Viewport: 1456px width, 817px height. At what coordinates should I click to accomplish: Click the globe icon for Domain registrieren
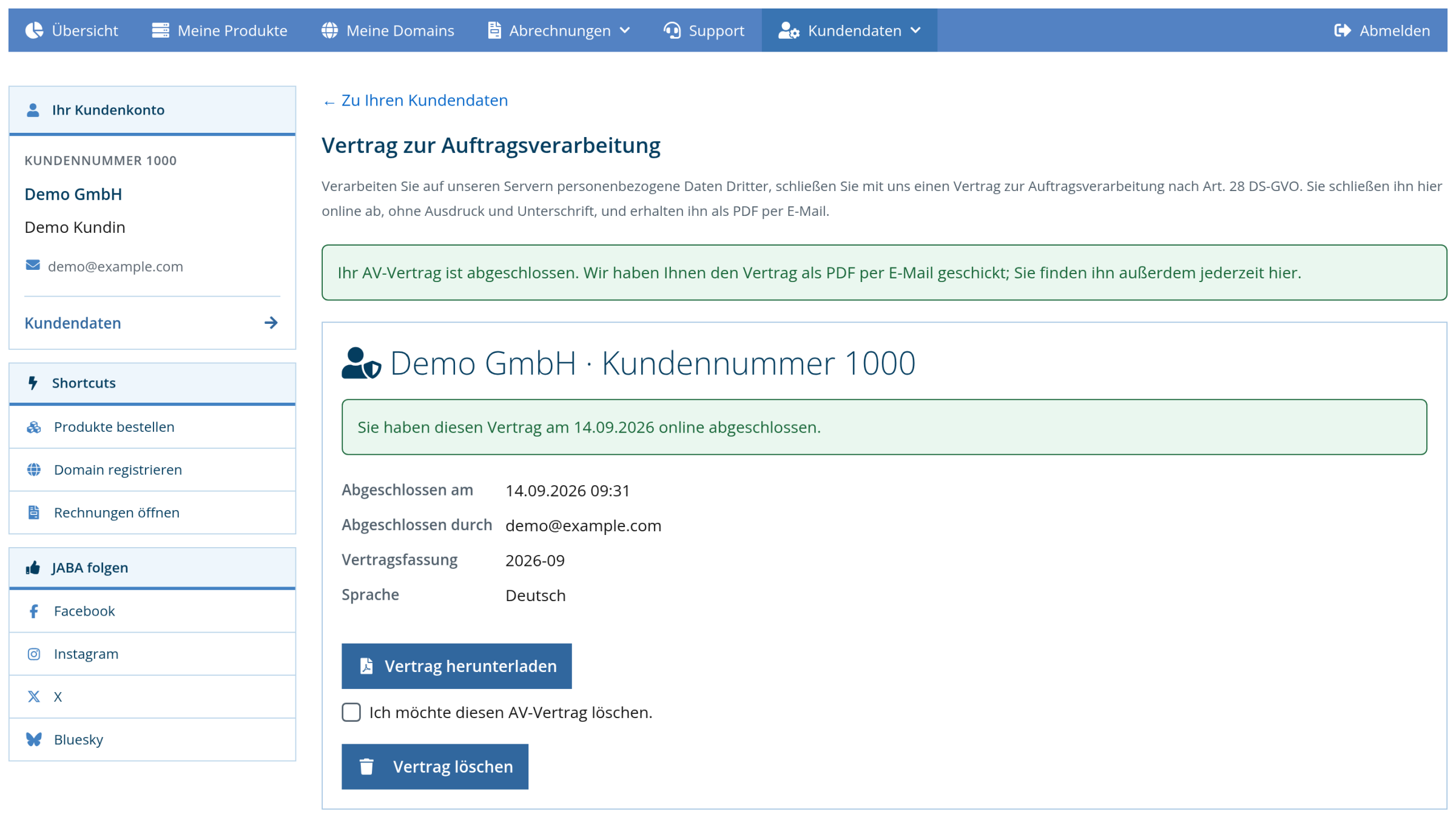tap(34, 469)
